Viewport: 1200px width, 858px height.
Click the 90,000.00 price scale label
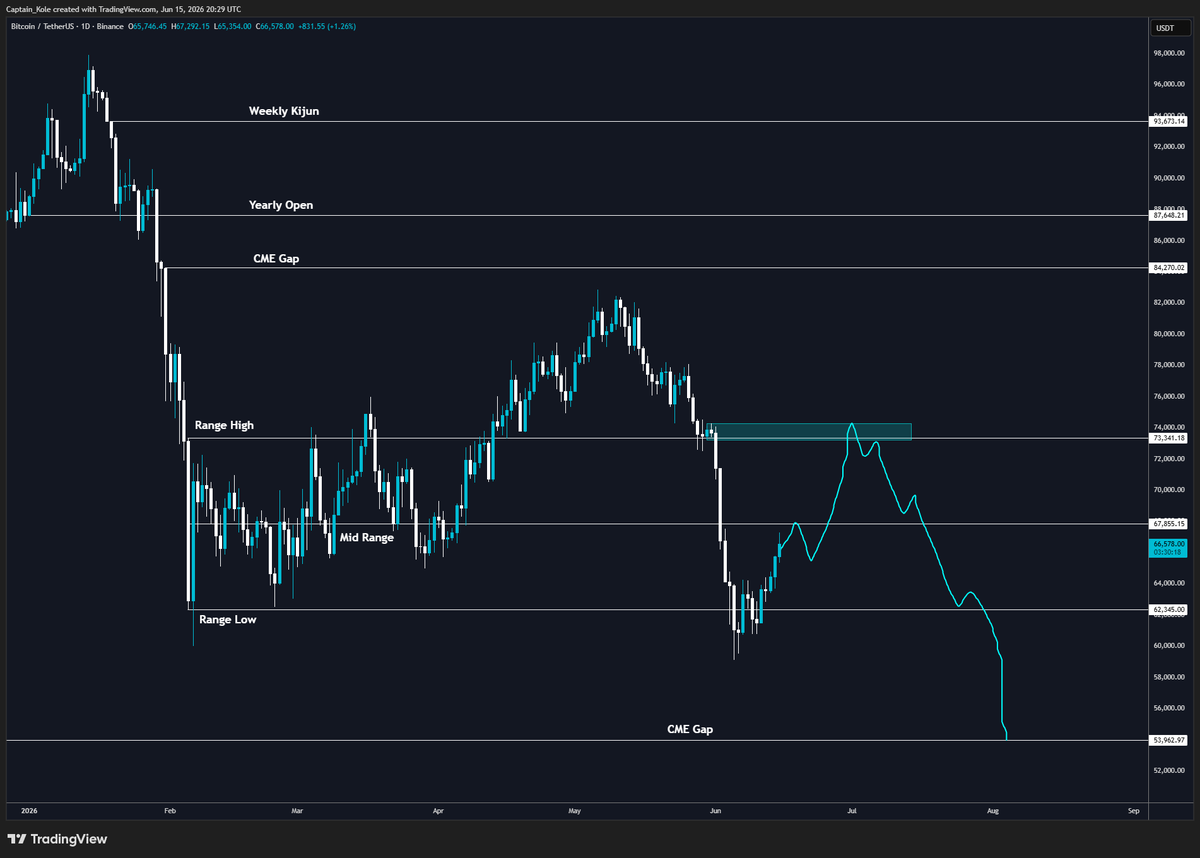(x=1170, y=178)
